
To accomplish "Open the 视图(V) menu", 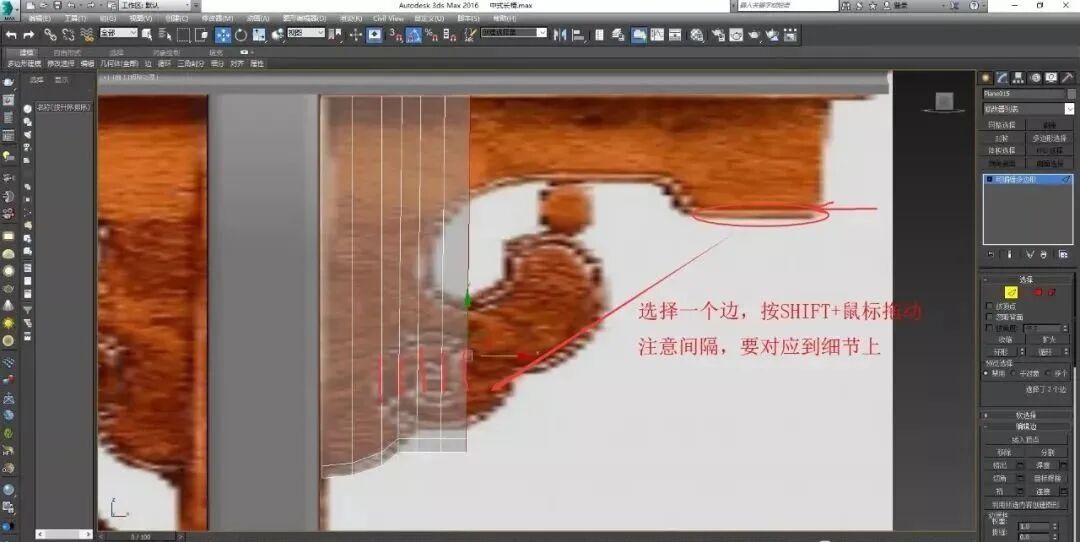I will tap(141, 19).
